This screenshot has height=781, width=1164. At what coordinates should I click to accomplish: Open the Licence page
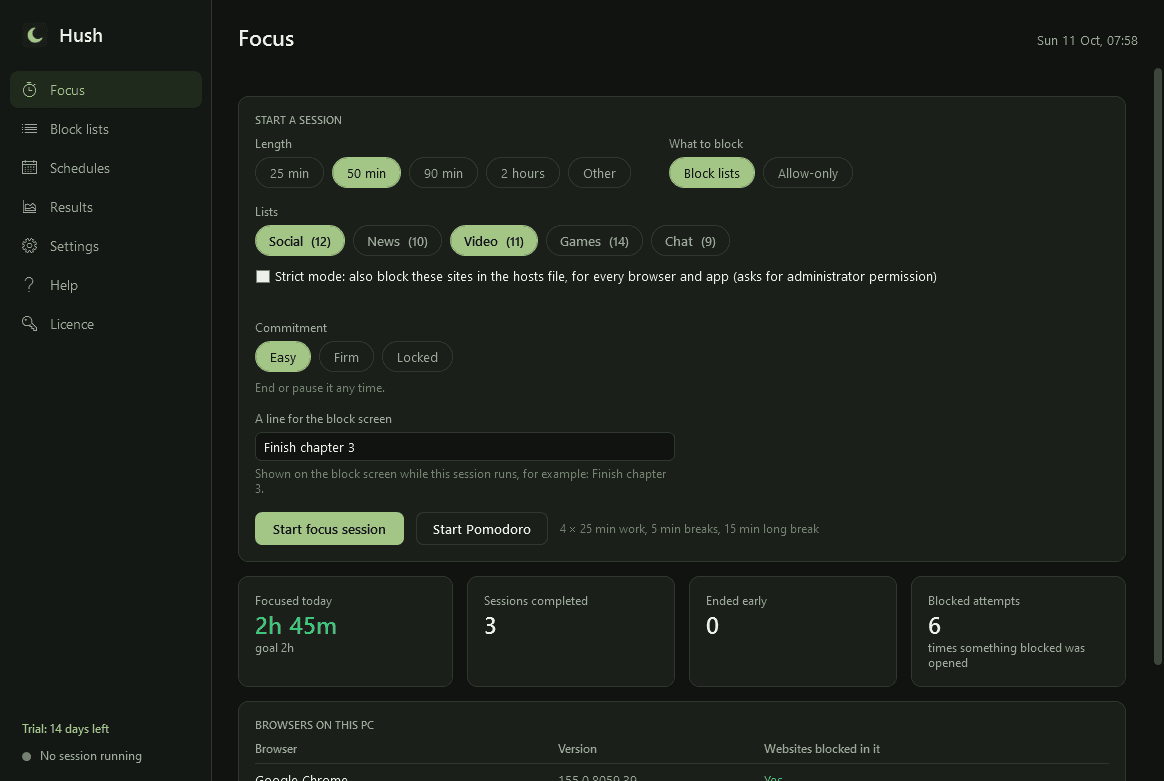(106, 324)
